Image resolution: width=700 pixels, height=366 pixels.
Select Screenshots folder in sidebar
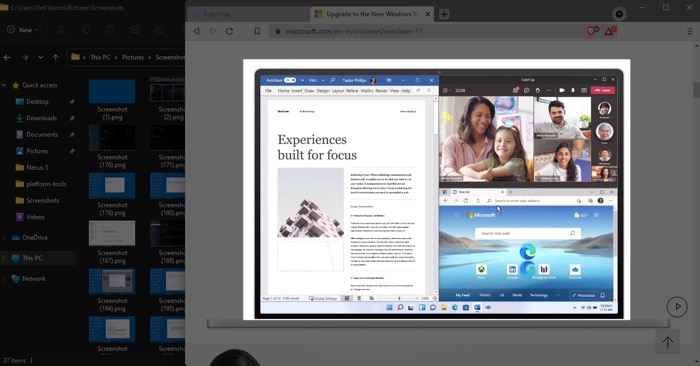[x=42, y=200]
